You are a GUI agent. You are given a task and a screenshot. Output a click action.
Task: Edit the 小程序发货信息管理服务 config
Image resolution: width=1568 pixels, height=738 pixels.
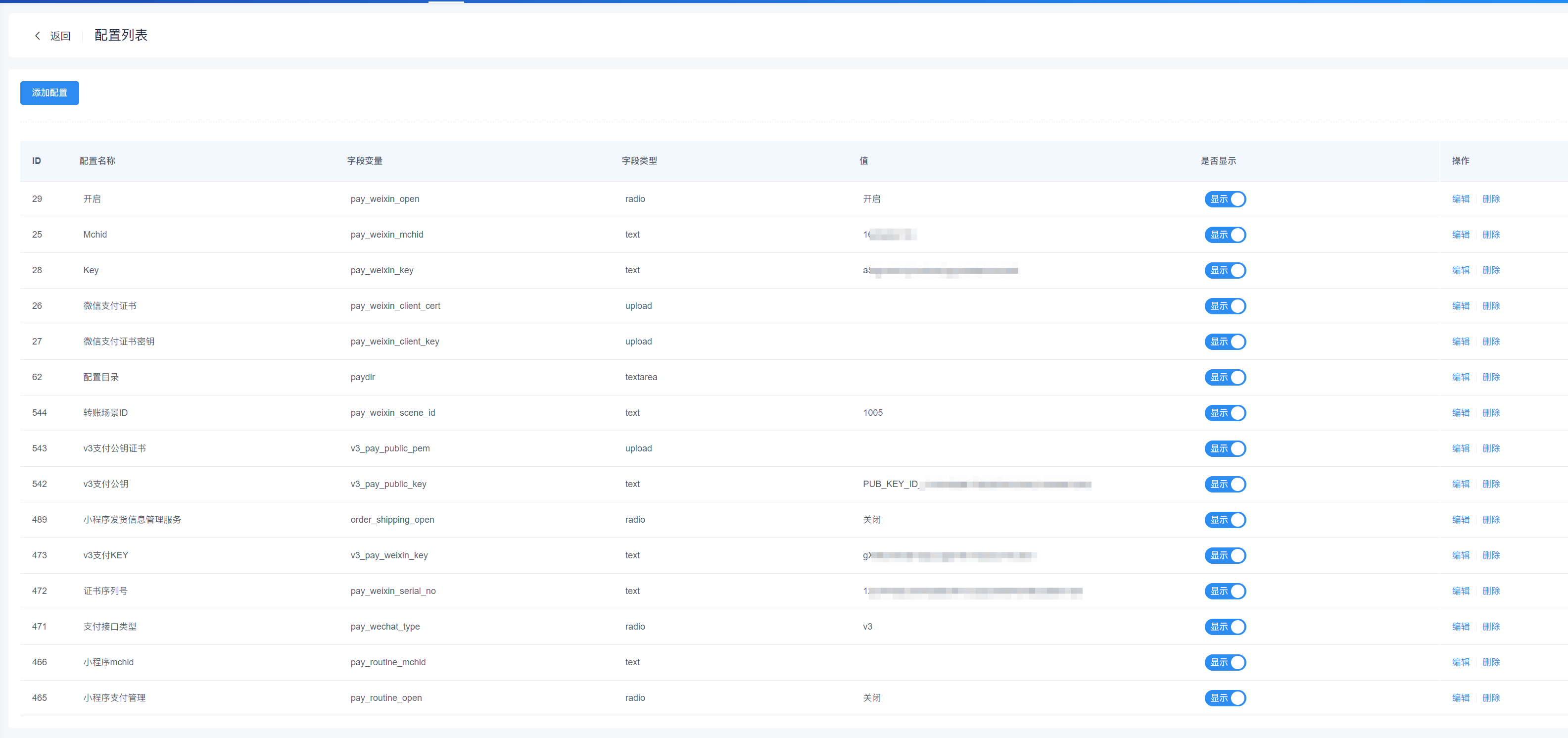[1460, 519]
